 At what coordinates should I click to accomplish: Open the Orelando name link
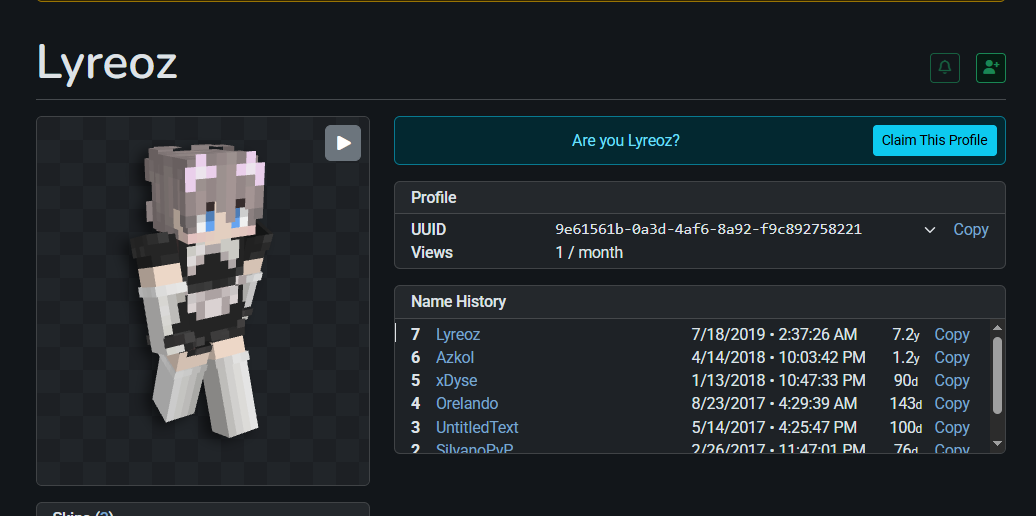[467, 403]
